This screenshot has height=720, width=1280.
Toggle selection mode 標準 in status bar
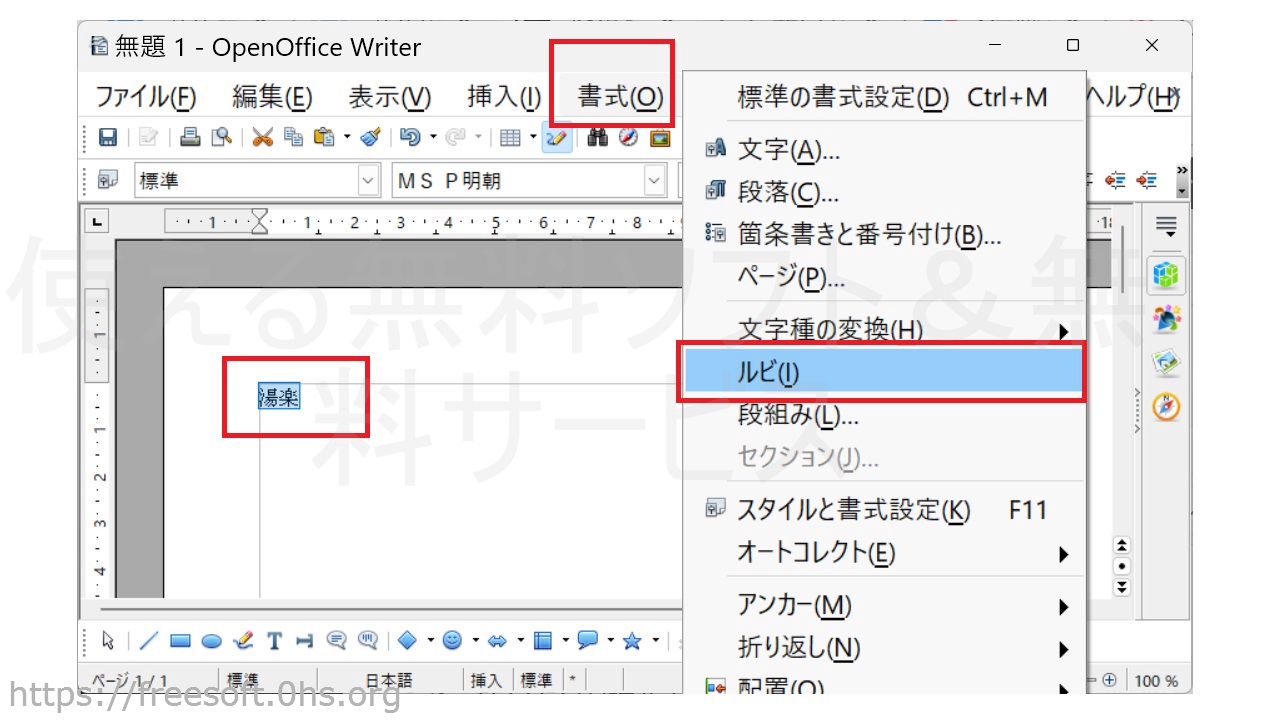click(x=537, y=681)
